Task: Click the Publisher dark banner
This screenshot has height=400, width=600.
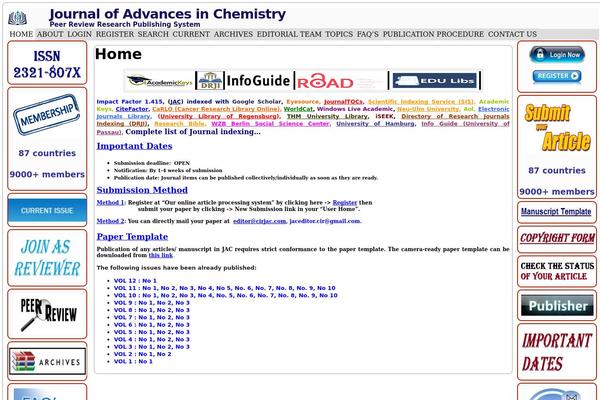Action: [557, 305]
